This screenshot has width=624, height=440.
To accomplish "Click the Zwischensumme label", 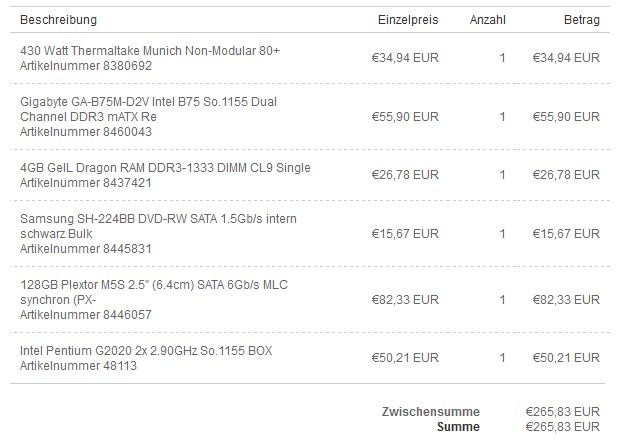I will tap(431, 412).
